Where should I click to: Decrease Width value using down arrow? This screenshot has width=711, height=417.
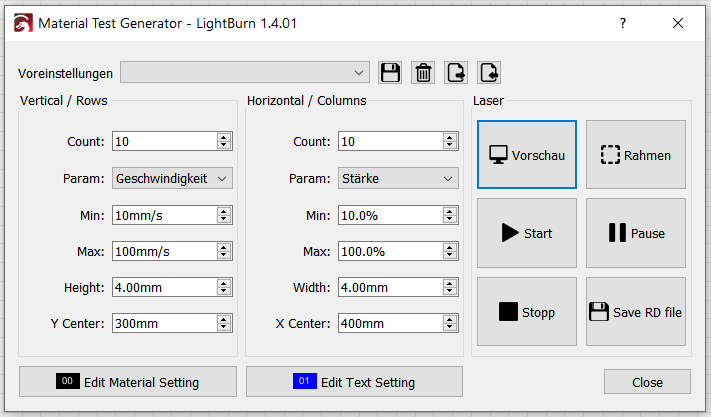[449, 291]
